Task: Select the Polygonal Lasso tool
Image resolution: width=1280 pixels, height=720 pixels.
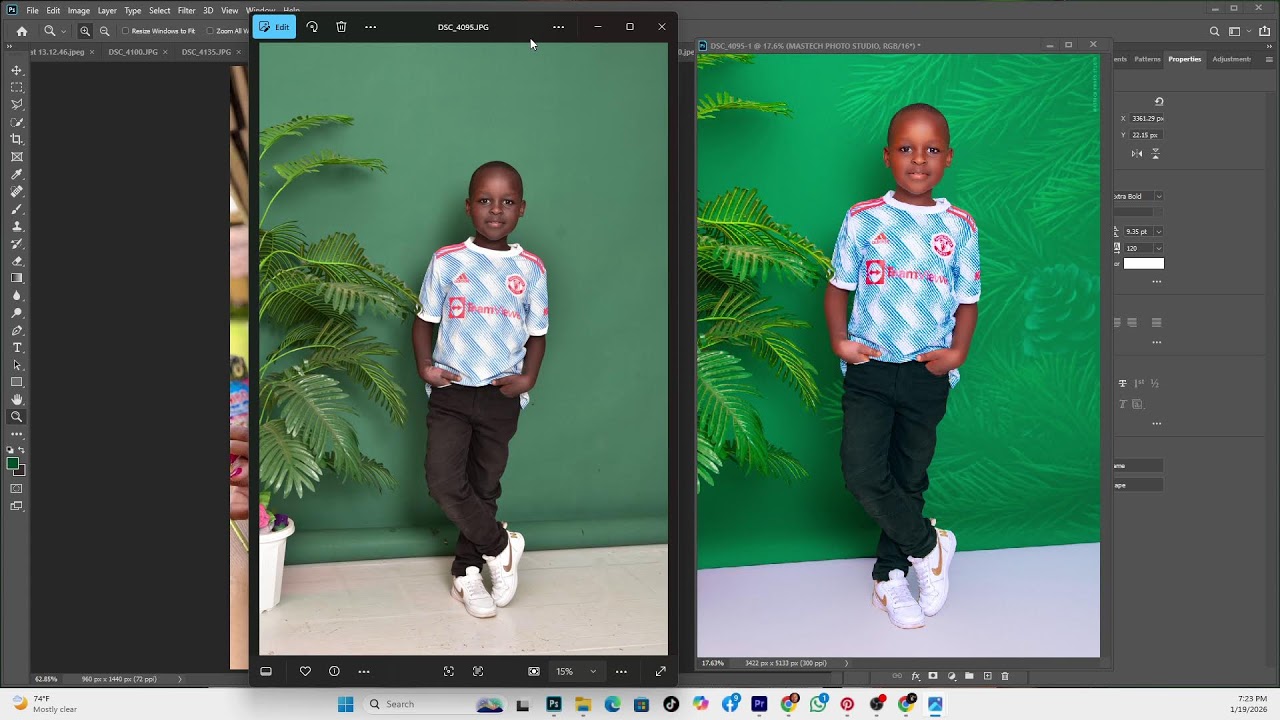Action: [x=17, y=104]
